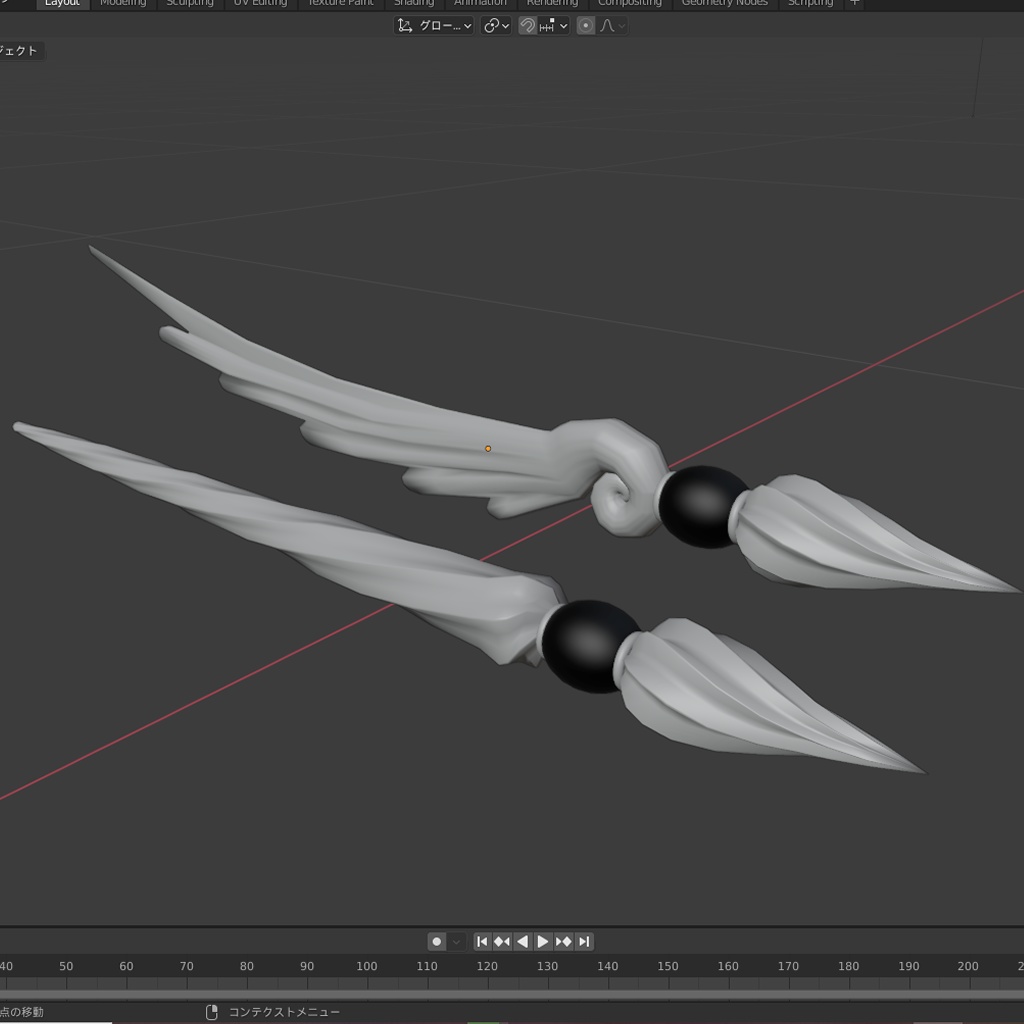The height and width of the screenshot is (1024, 1024).
Task: Click frame 190 on the timeline ruler
Action: [908, 966]
